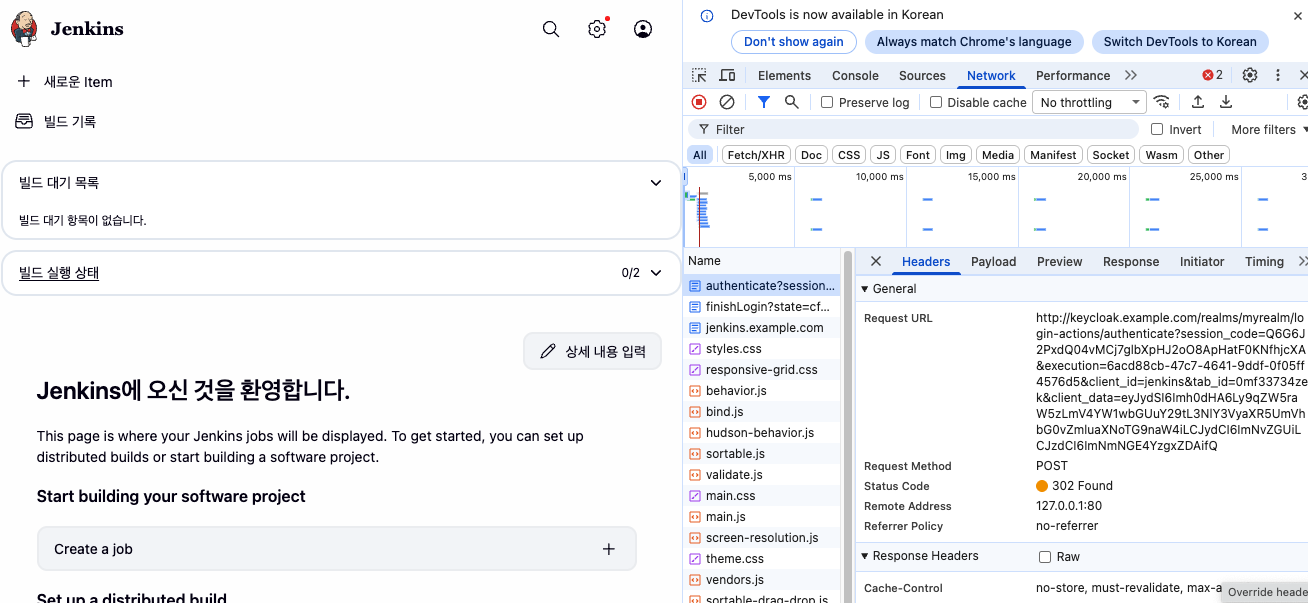
Task: Open the 빌드 기록 link
Action: point(70,121)
